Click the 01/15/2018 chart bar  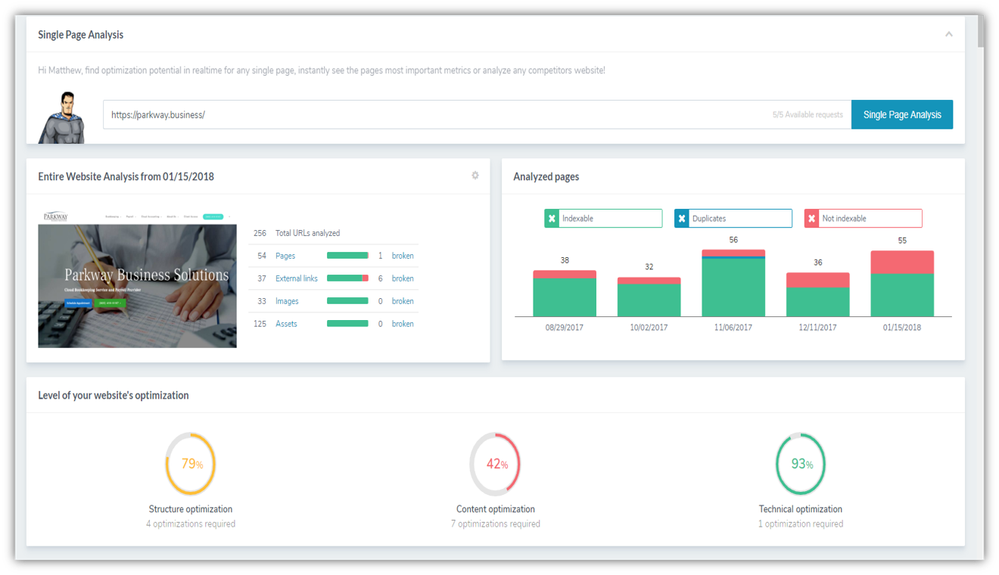tap(902, 283)
